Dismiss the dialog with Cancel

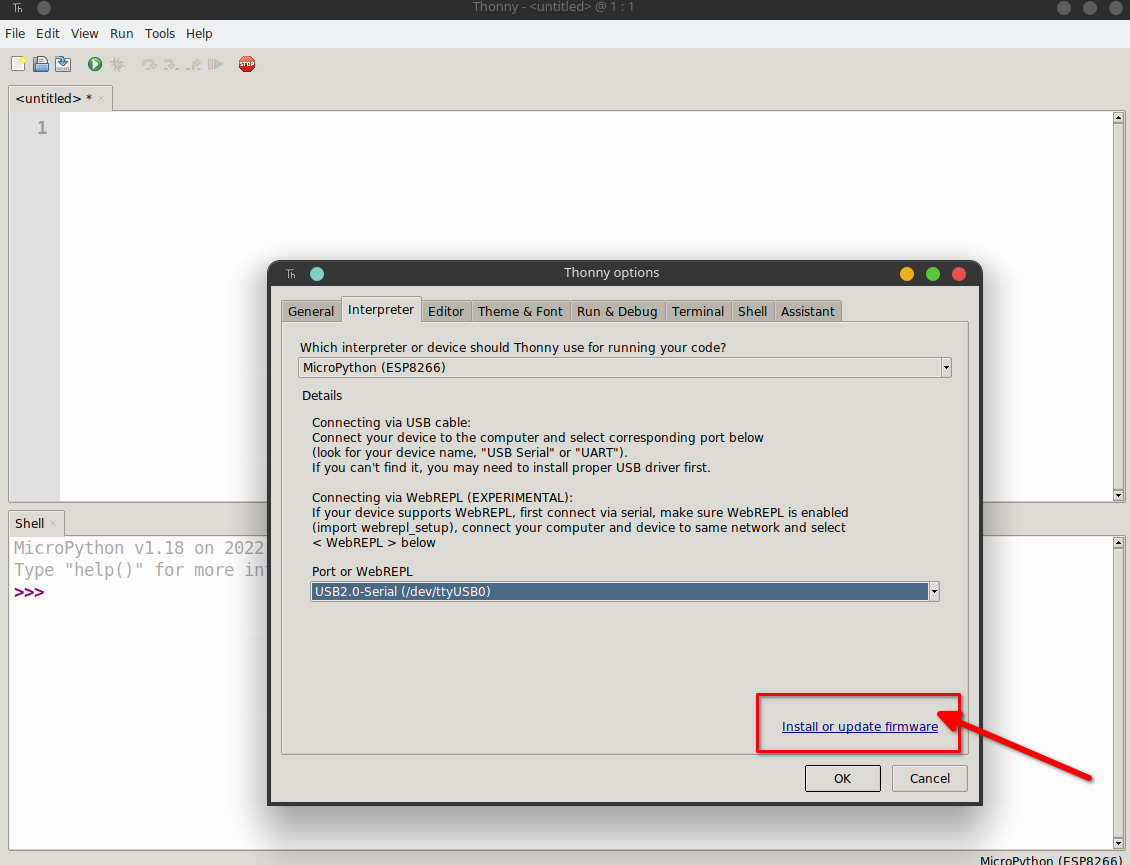point(930,778)
